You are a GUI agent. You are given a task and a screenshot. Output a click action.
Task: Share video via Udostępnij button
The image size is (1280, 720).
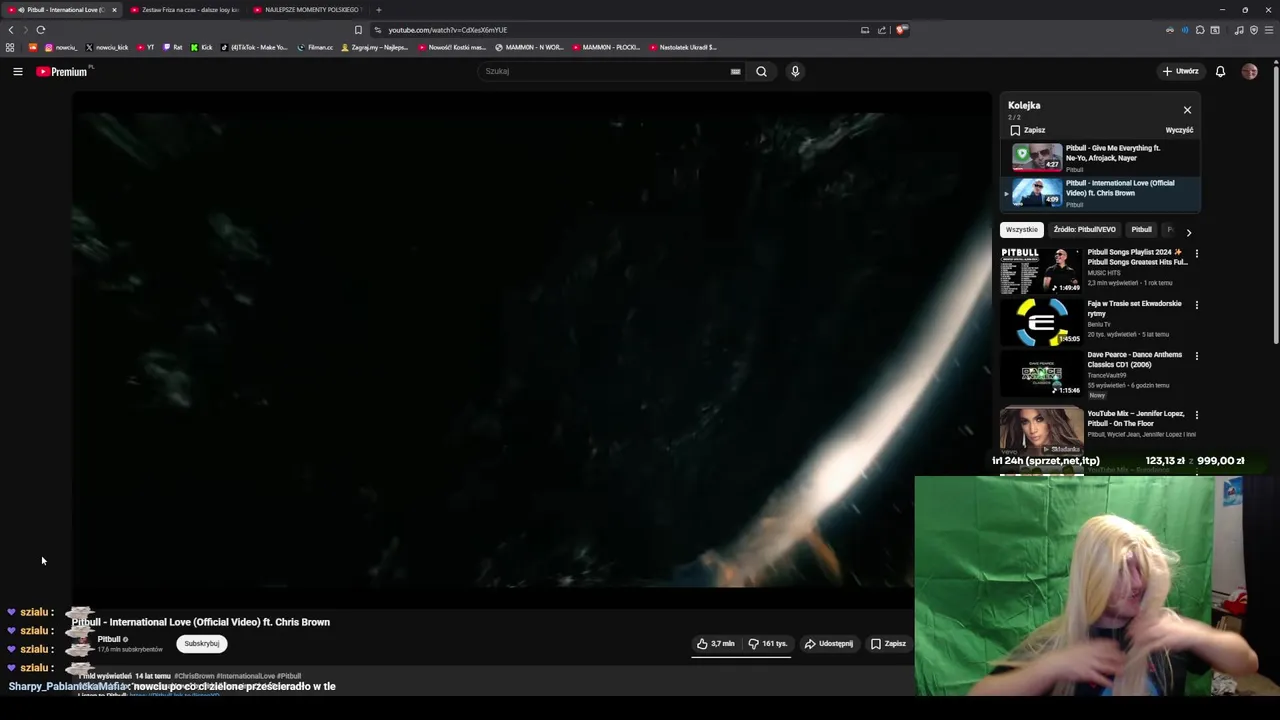click(x=829, y=644)
